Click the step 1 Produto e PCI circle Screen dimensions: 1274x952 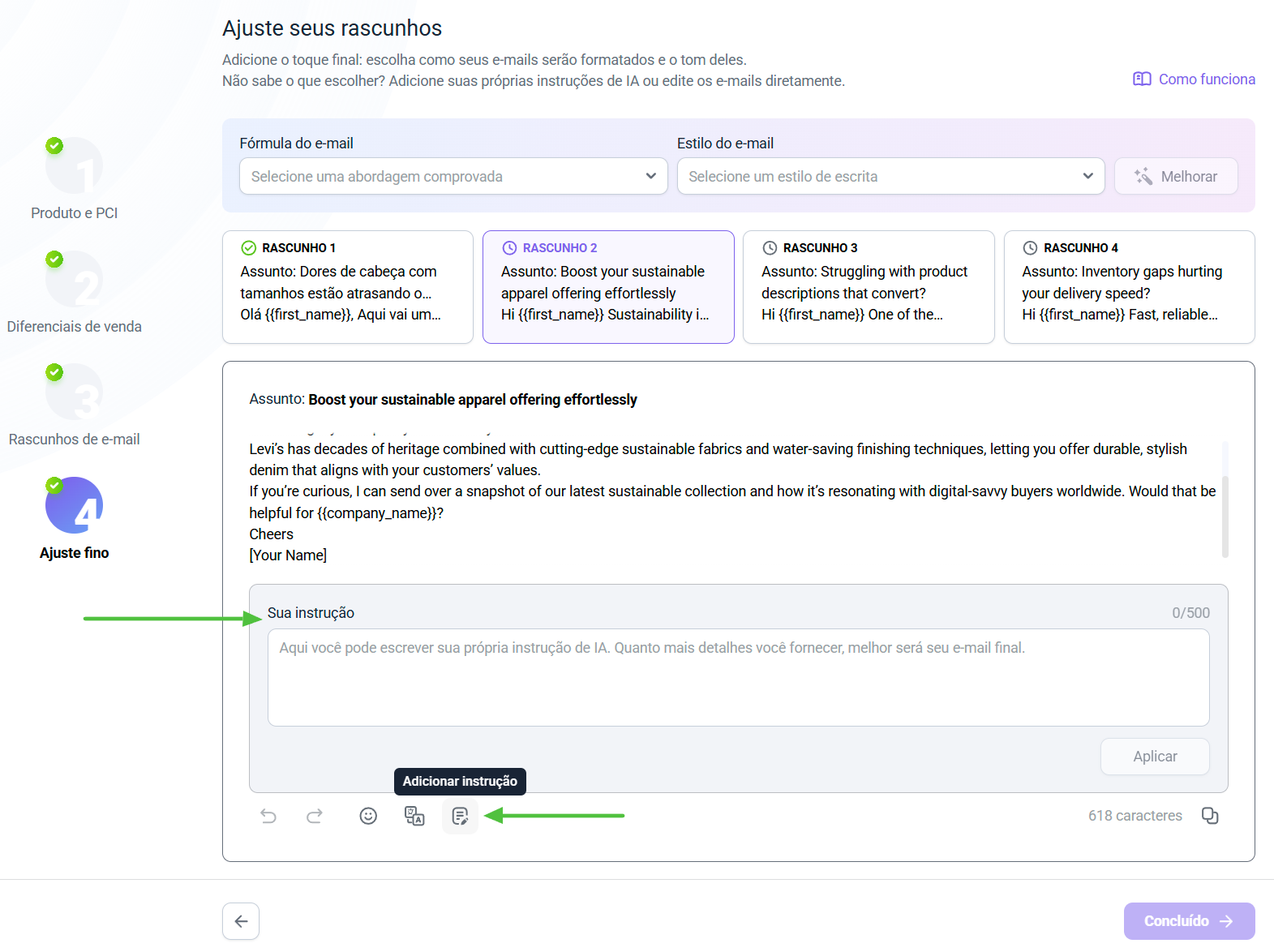75,165
